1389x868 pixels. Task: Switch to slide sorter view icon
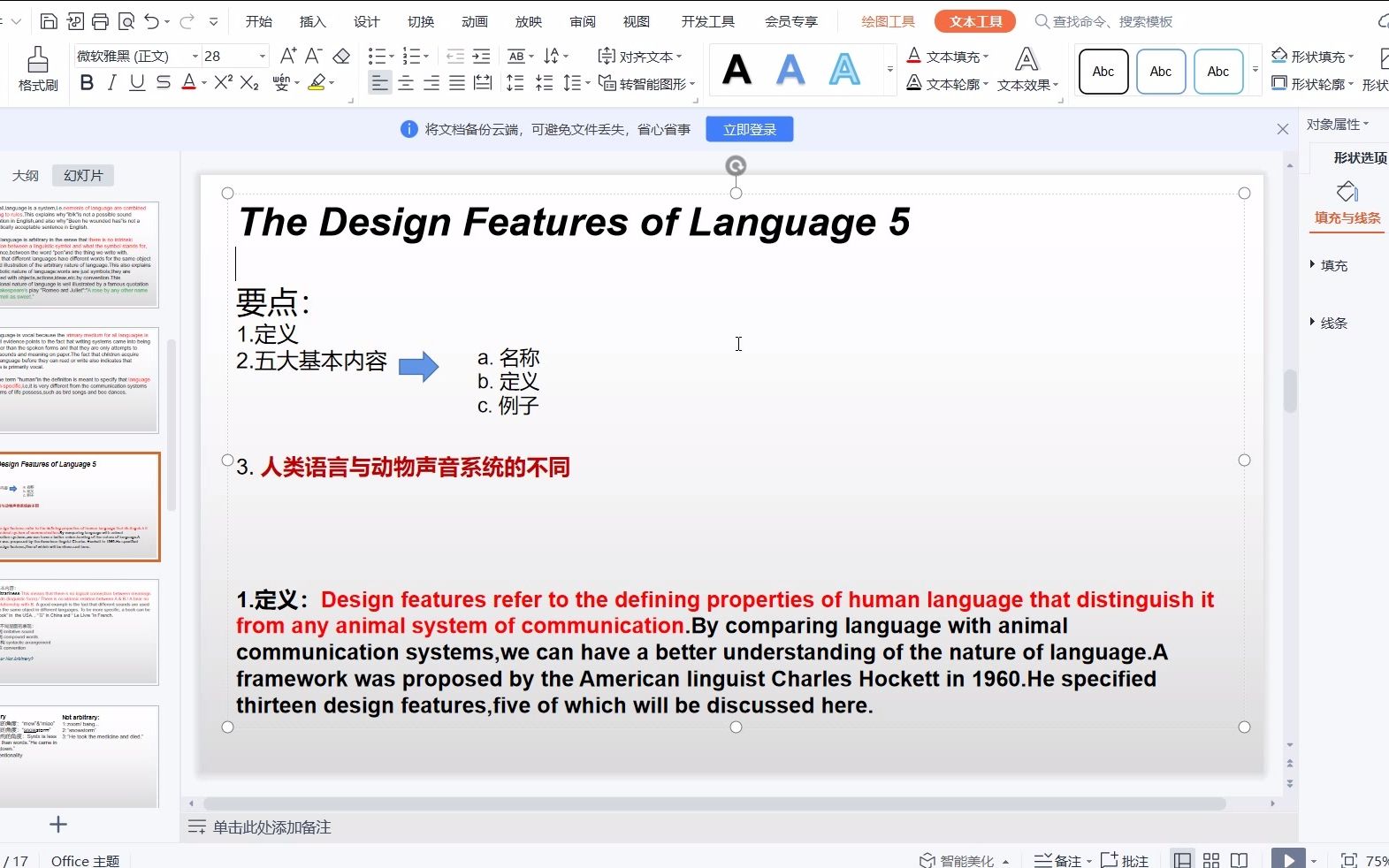pos(1211,860)
